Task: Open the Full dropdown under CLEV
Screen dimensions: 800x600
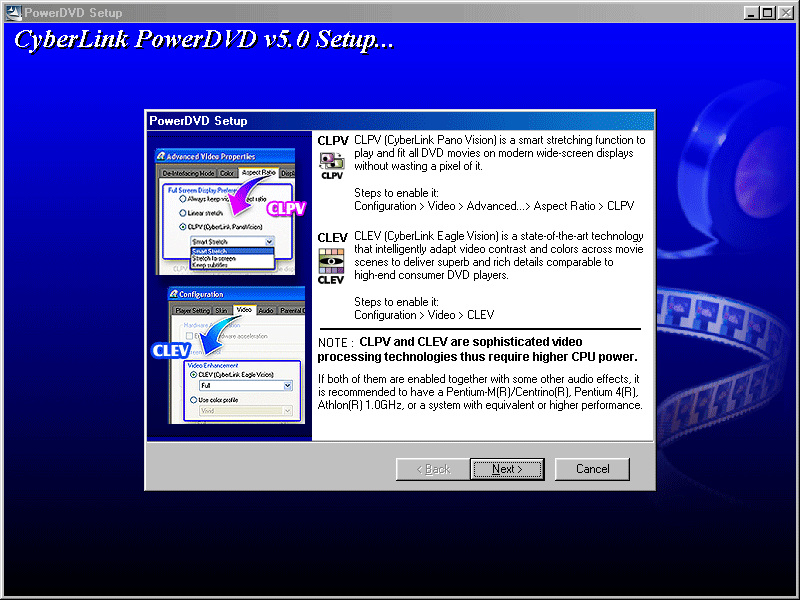Action: point(246,386)
